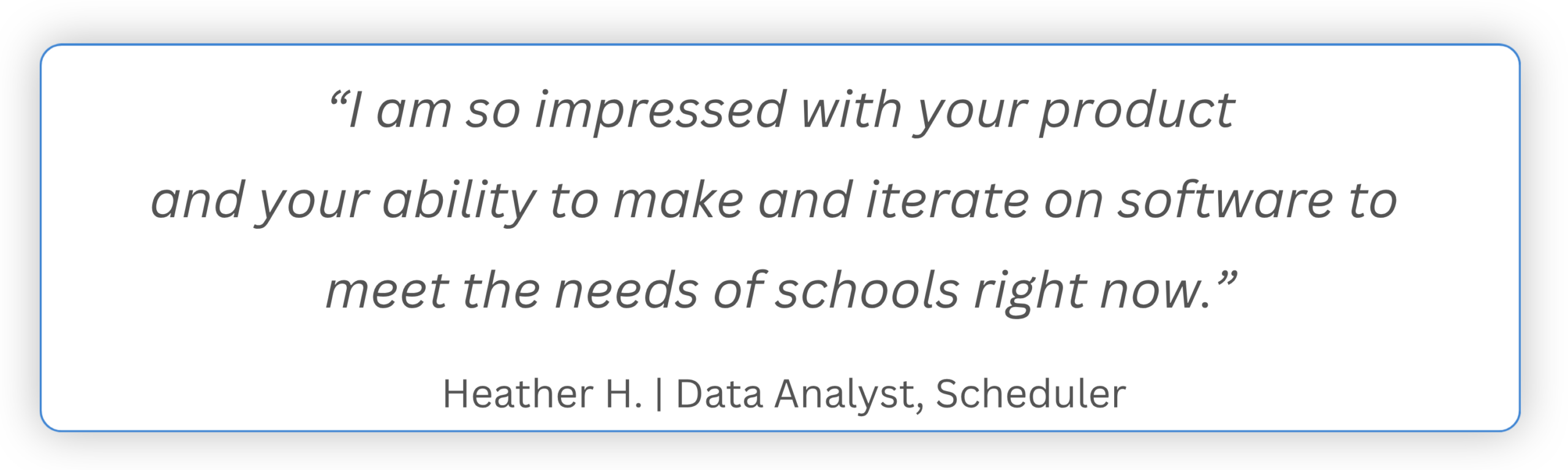Click the vertical bar separator after "Heather H."
The width and height of the screenshot is (1568, 470).
click(x=659, y=395)
